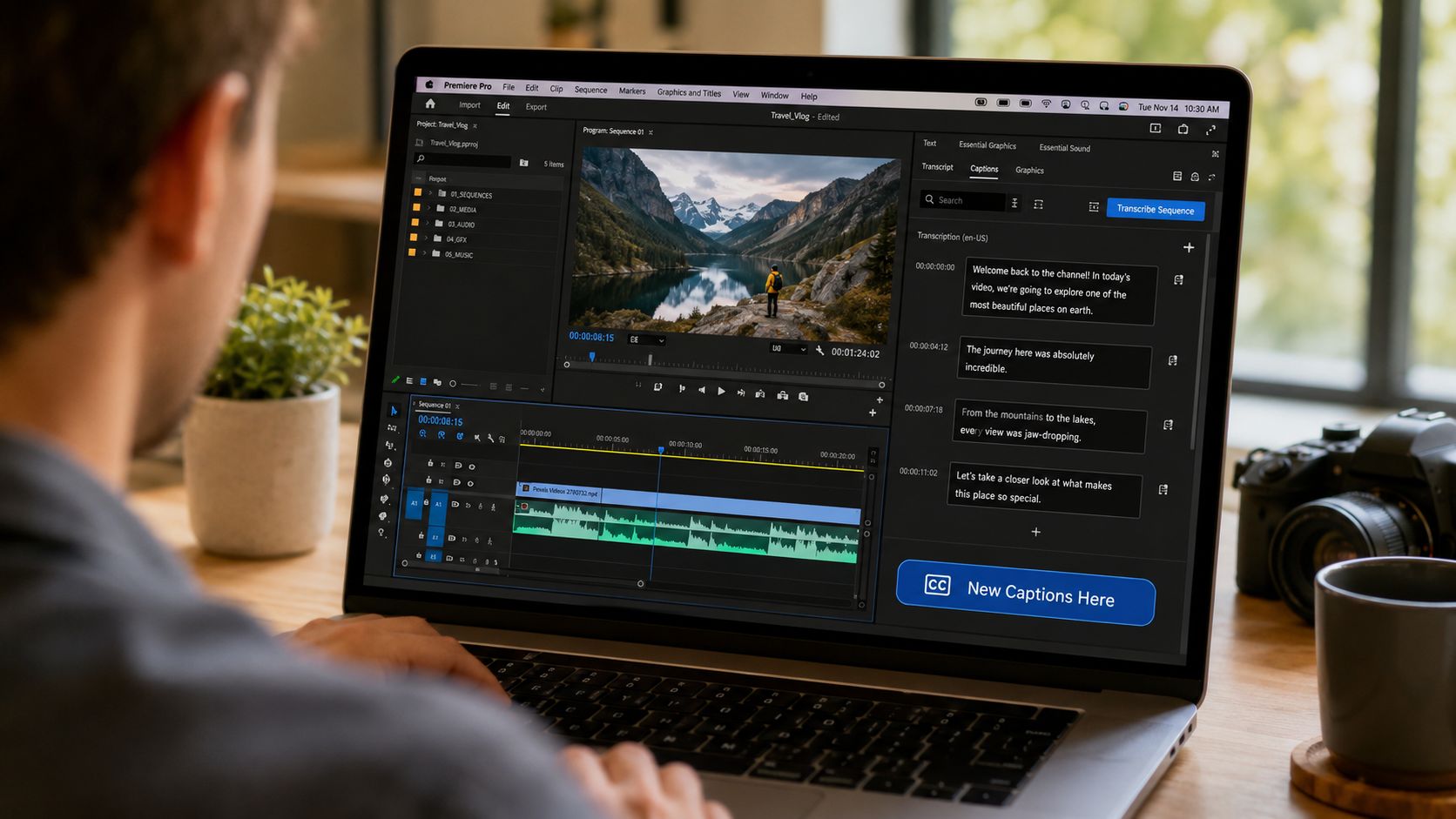Click the Wi-Fi icon in menu bar

point(1046,104)
